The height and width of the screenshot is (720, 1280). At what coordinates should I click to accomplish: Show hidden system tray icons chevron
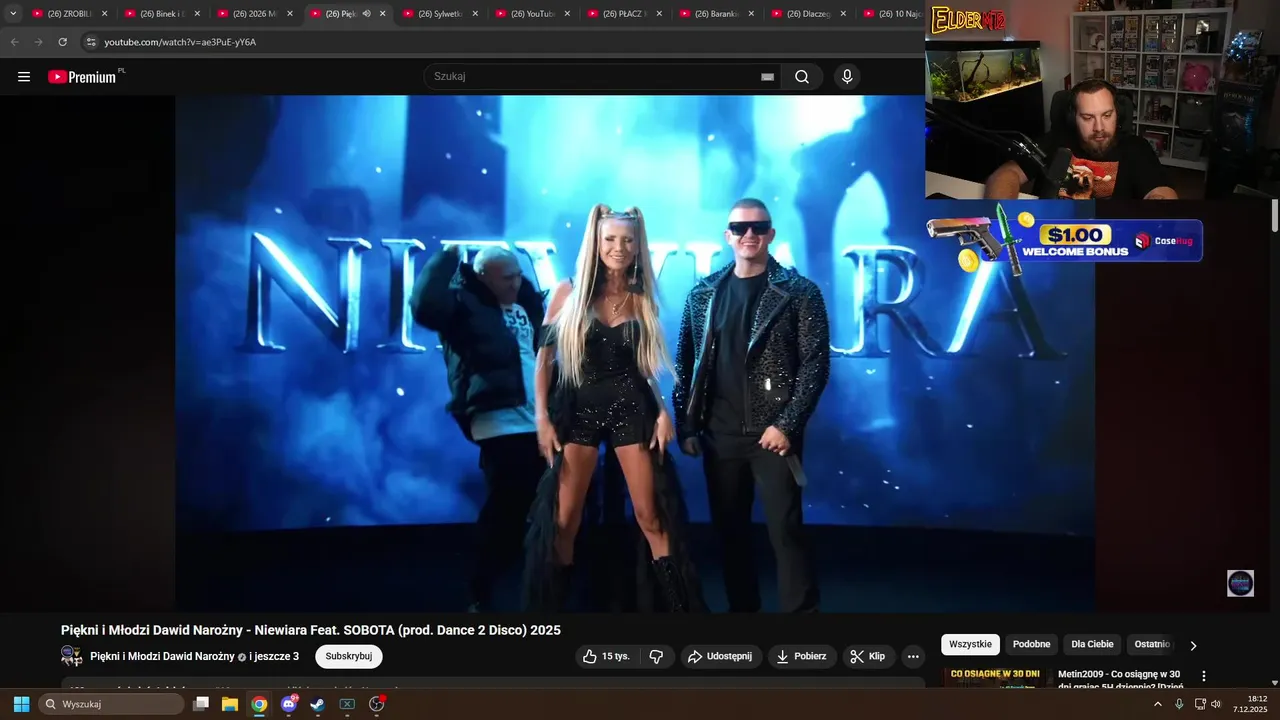pyautogui.click(x=1158, y=704)
